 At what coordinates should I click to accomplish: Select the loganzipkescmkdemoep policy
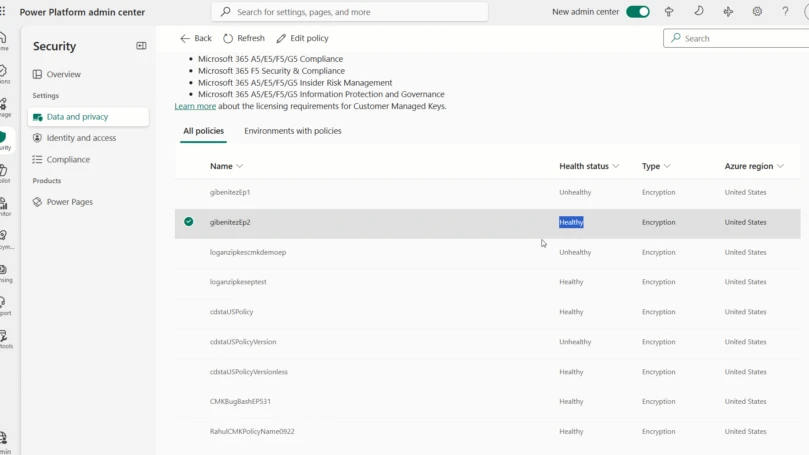pos(248,252)
